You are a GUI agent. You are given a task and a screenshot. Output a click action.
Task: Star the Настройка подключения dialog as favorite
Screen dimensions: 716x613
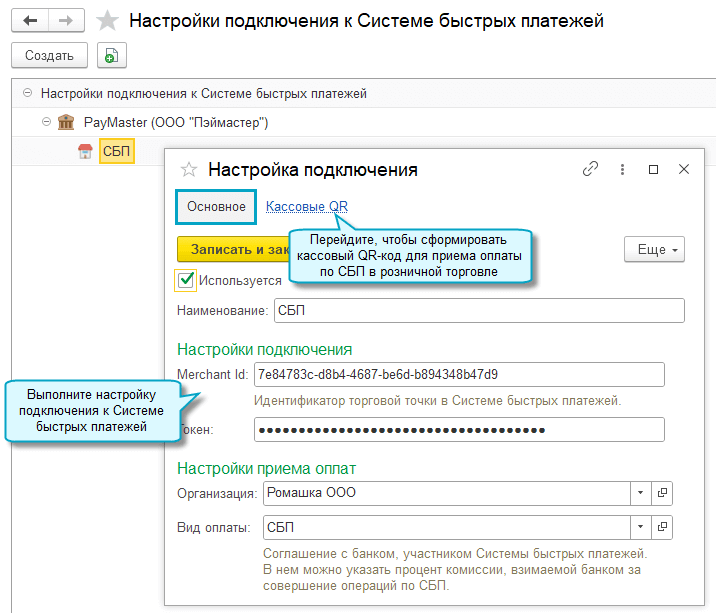click(x=189, y=169)
